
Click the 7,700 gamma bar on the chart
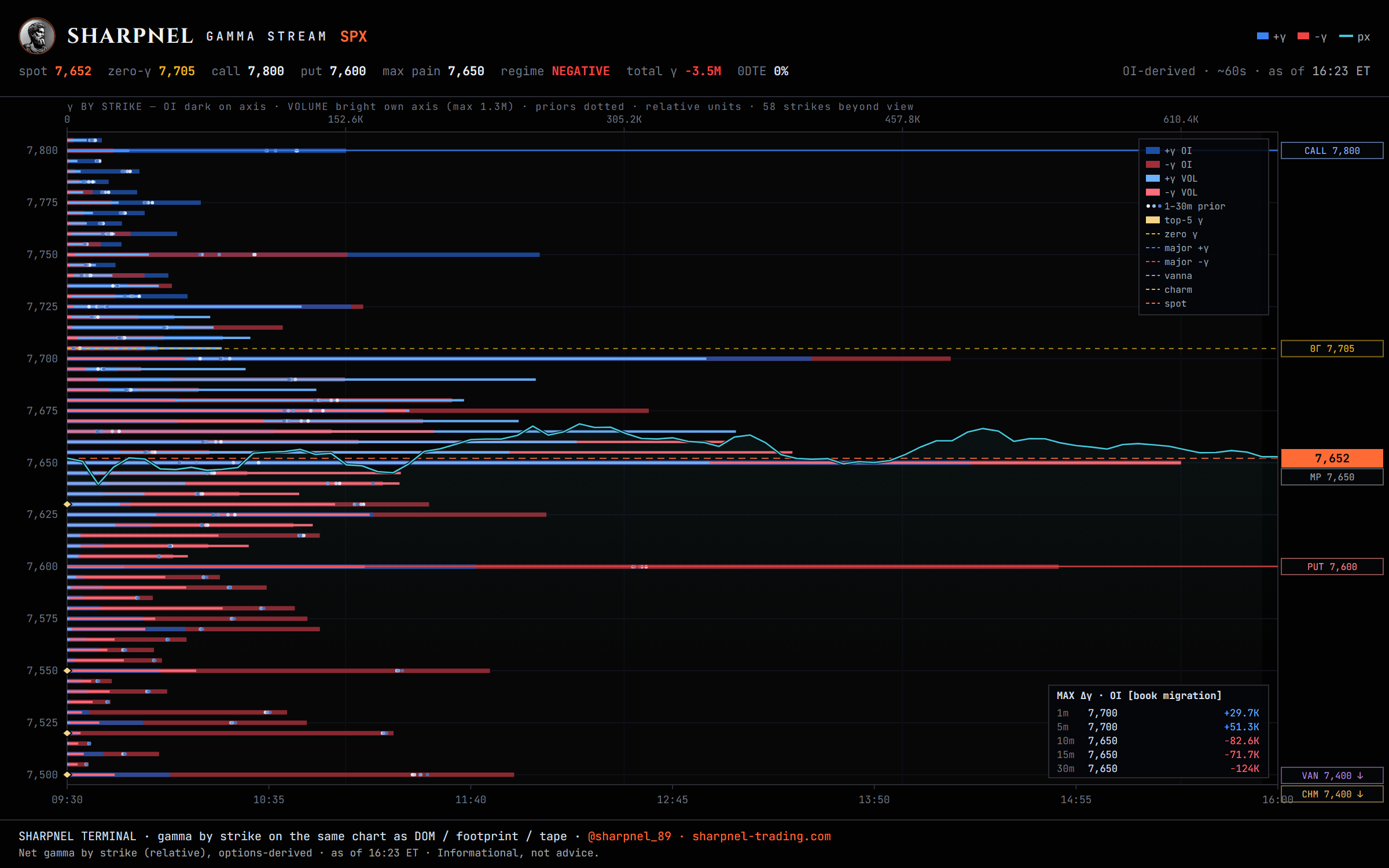(509, 359)
